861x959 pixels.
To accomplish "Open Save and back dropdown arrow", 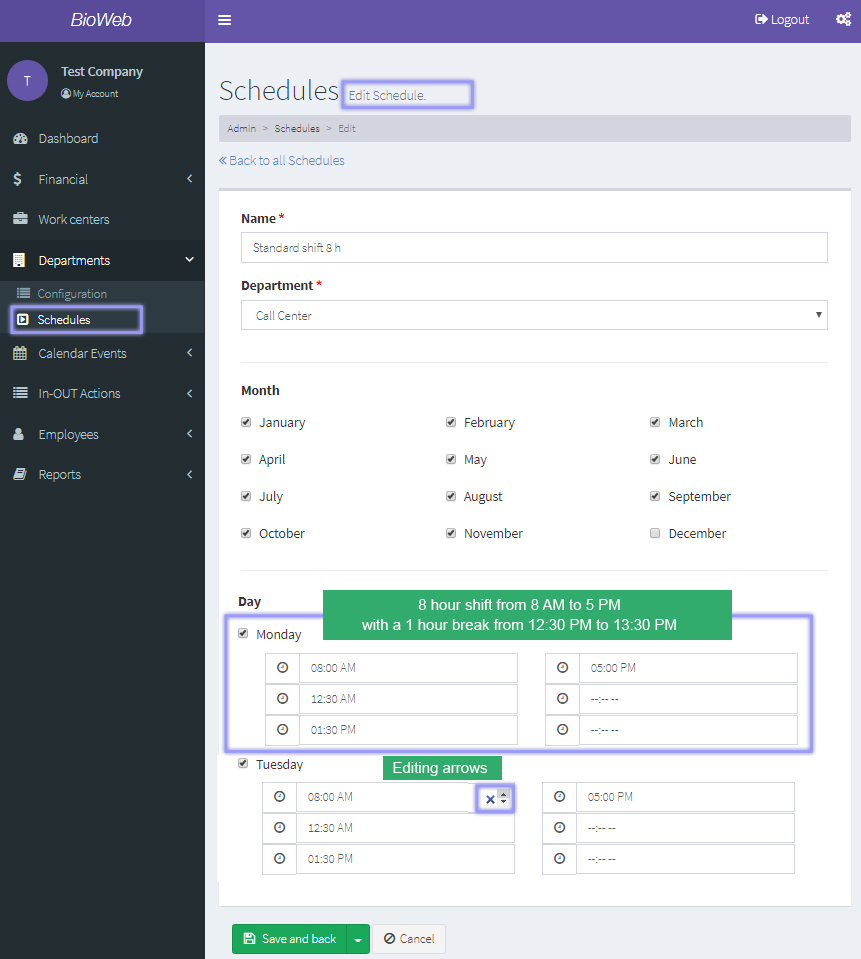I will (358, 939).
